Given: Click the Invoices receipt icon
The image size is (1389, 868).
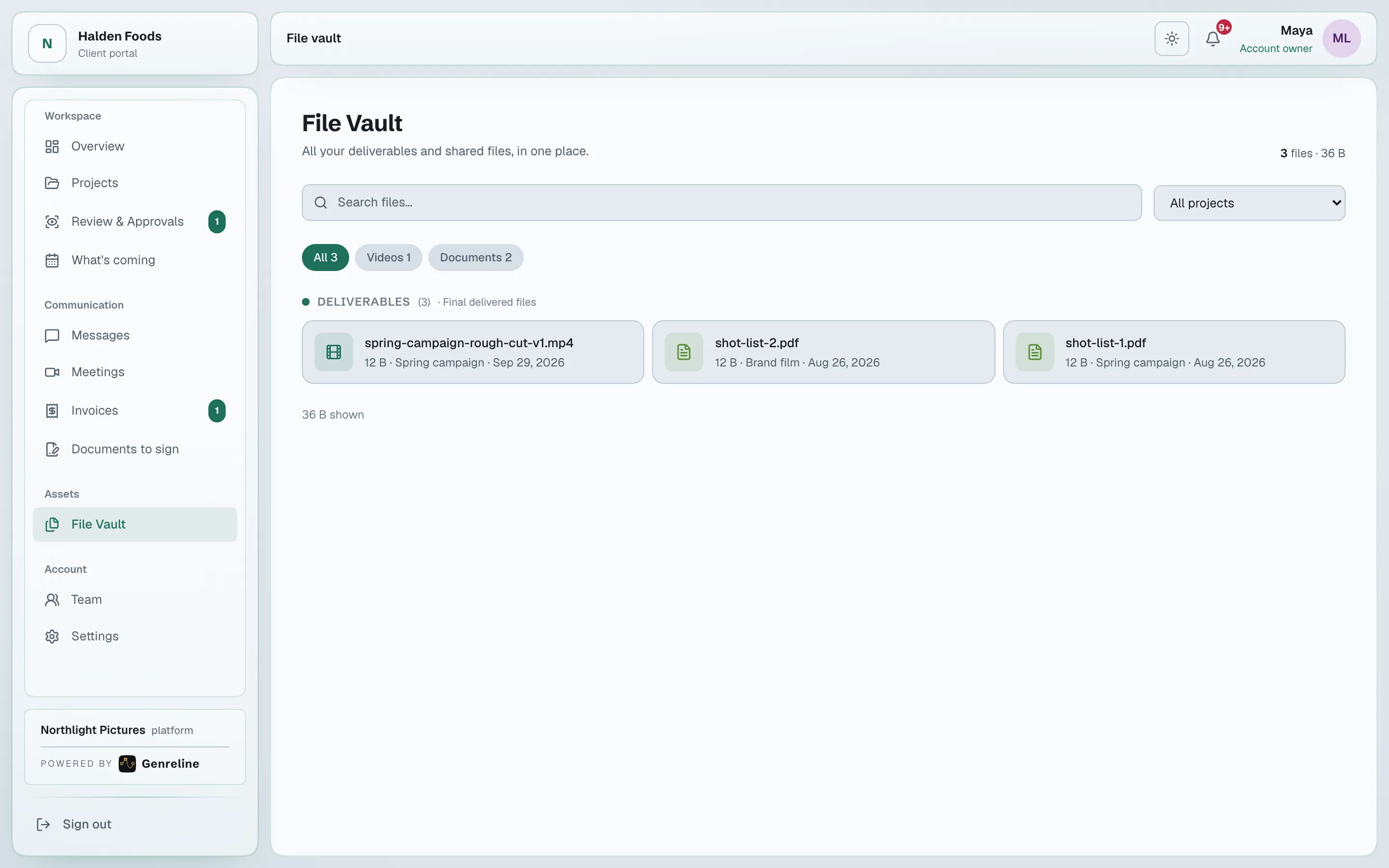Looking at the screenshot, I should coord(52,410).
